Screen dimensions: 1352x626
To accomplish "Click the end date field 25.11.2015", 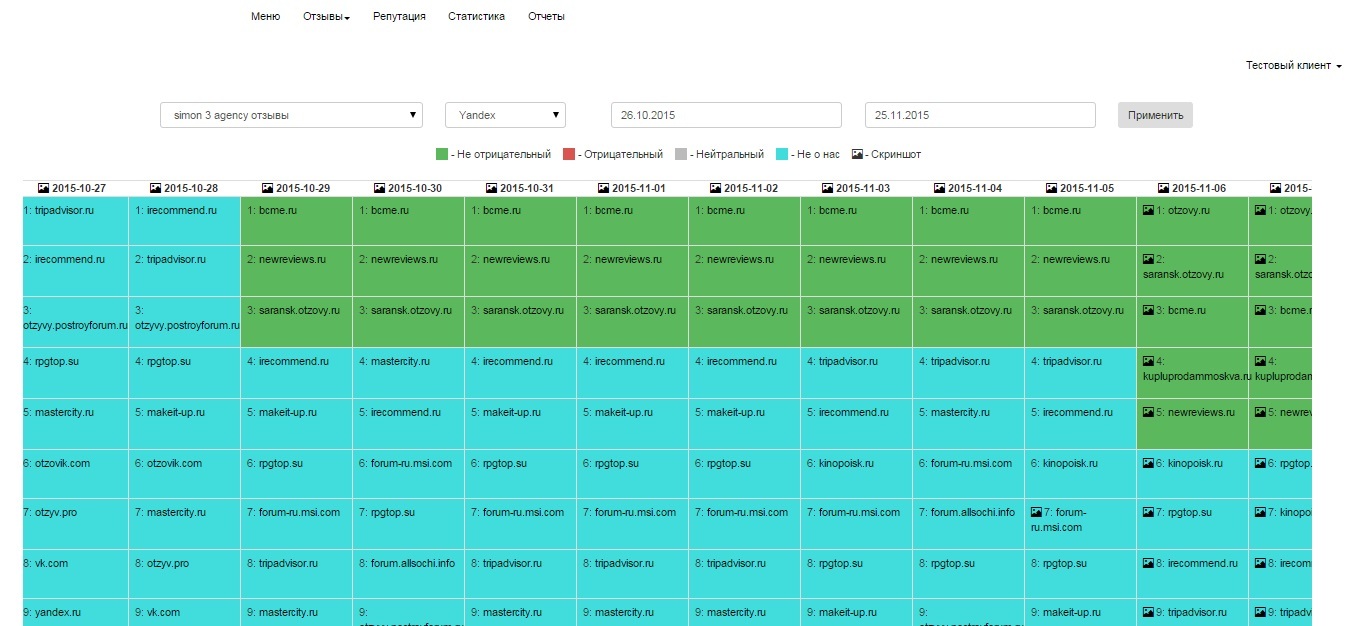I will (980, 115).
